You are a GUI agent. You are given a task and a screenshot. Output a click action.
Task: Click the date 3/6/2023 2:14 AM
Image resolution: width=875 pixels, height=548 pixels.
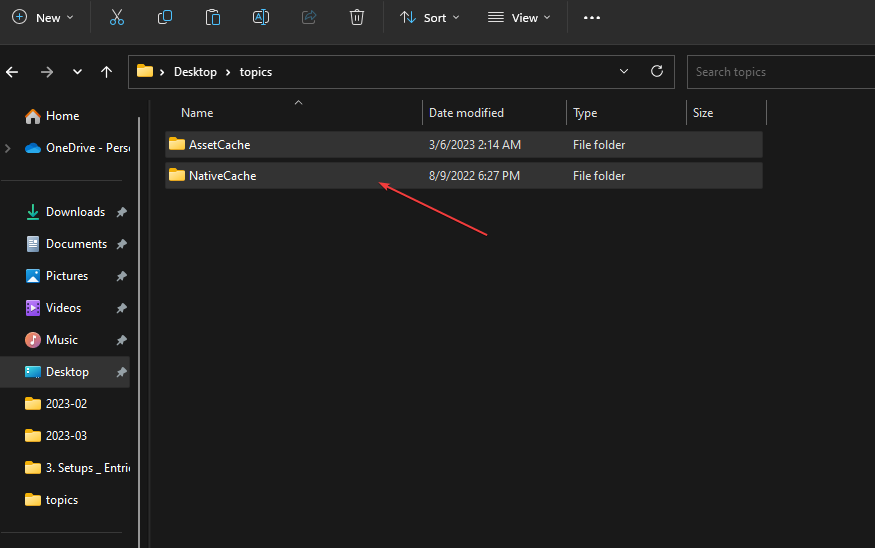[x=474, y=145]
